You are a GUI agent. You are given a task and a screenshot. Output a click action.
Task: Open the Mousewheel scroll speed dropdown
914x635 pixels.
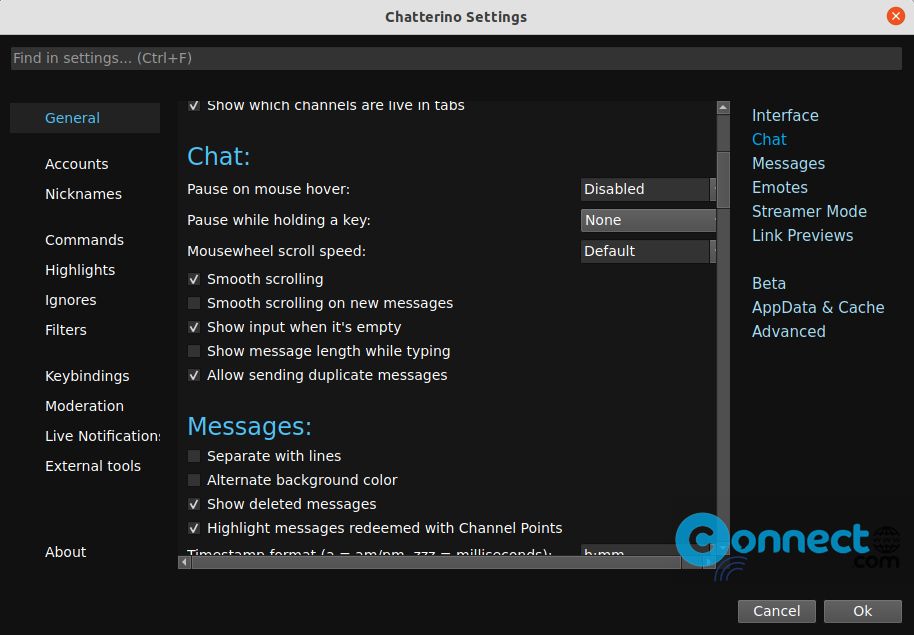[648, 251]
